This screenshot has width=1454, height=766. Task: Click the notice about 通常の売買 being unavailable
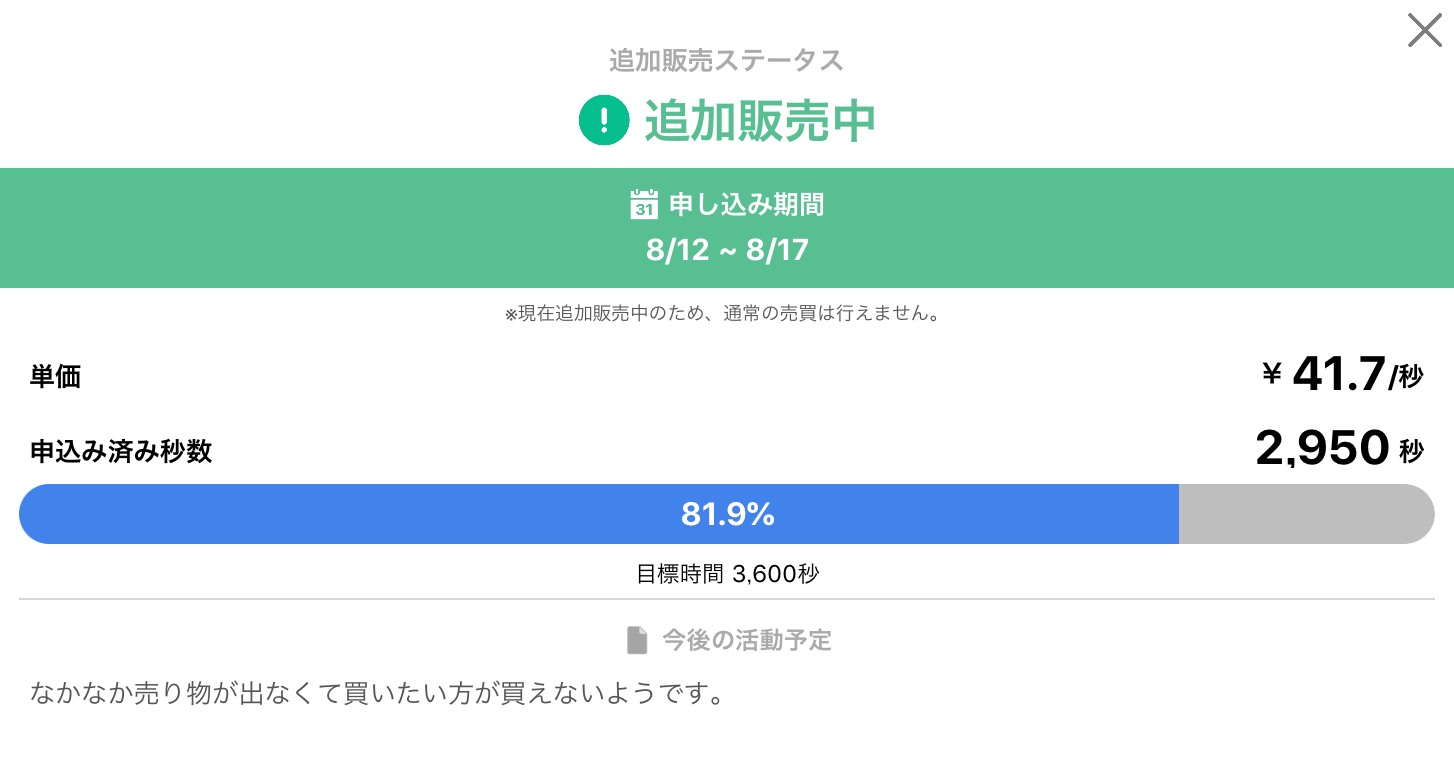pos(727,314)
